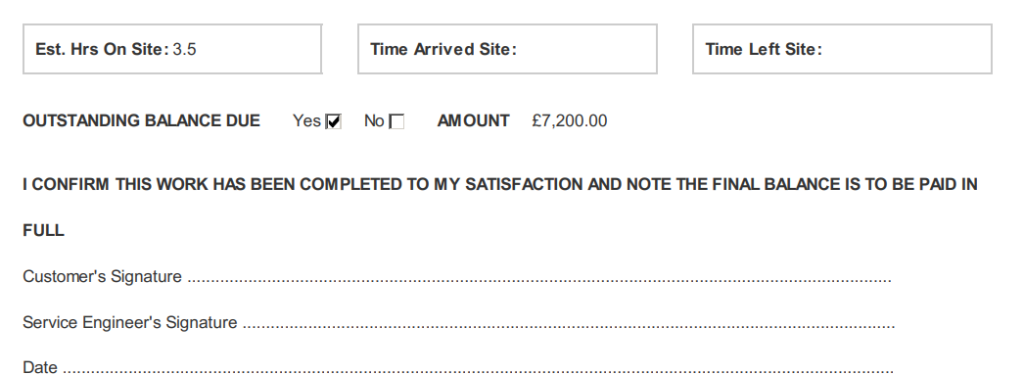The width and height of the screenshot is (1024, 374).
Task: Click the OUTSTANDING BALANCE DUE label
Action: coord(141,121)
